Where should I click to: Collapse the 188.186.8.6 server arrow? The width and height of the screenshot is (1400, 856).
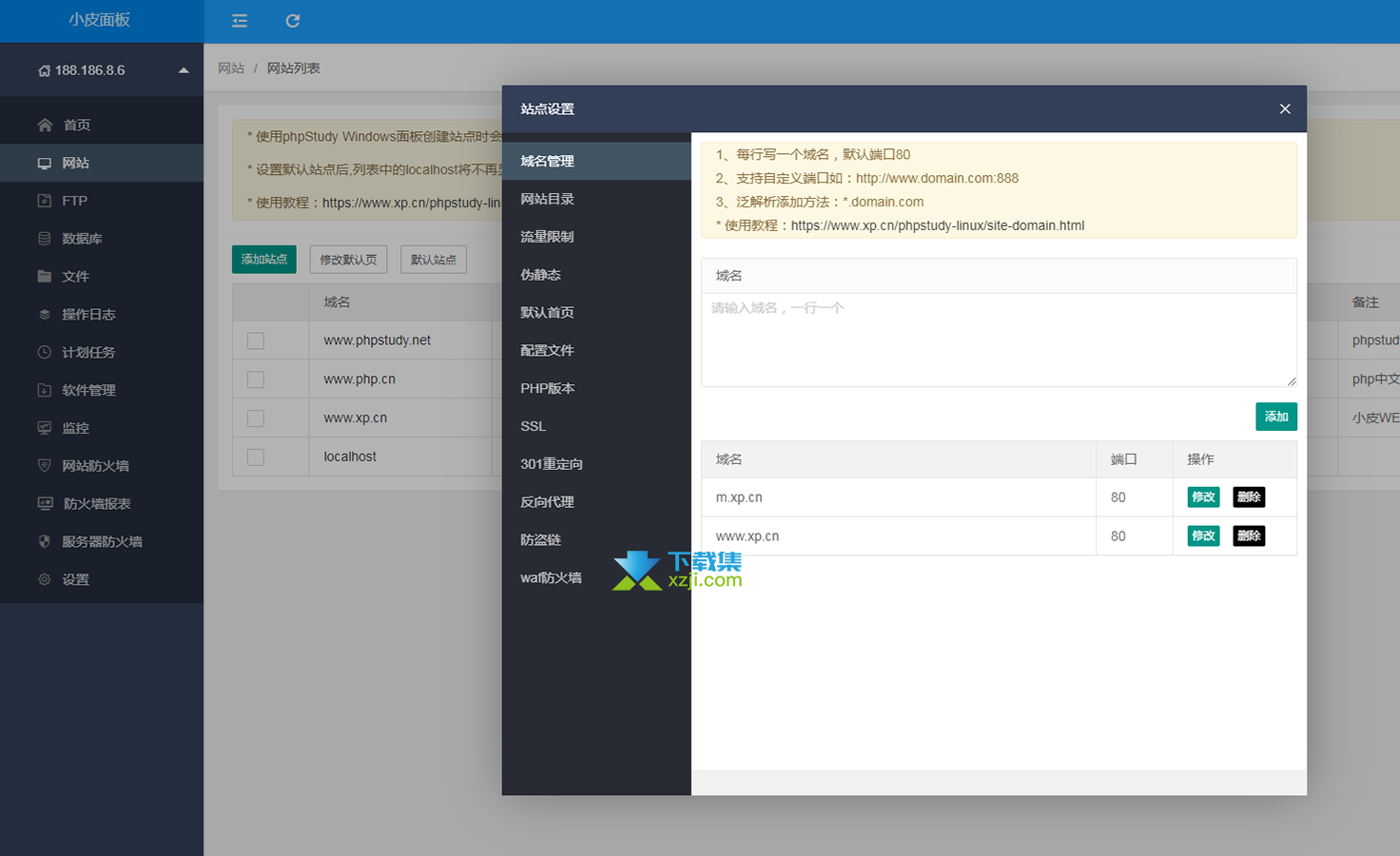click(x=184, y=70)
